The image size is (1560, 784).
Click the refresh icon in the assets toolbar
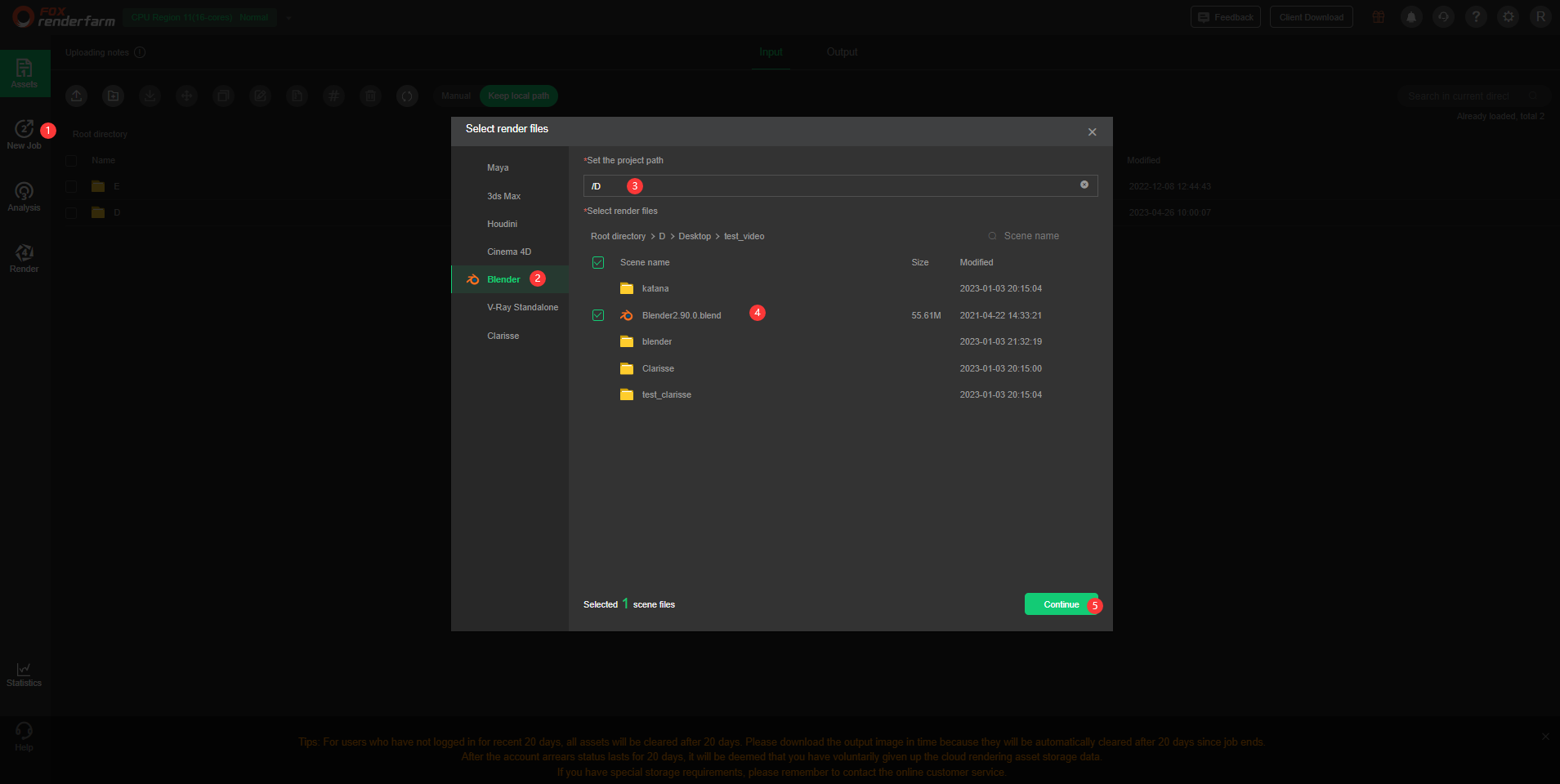coord(408,96)
